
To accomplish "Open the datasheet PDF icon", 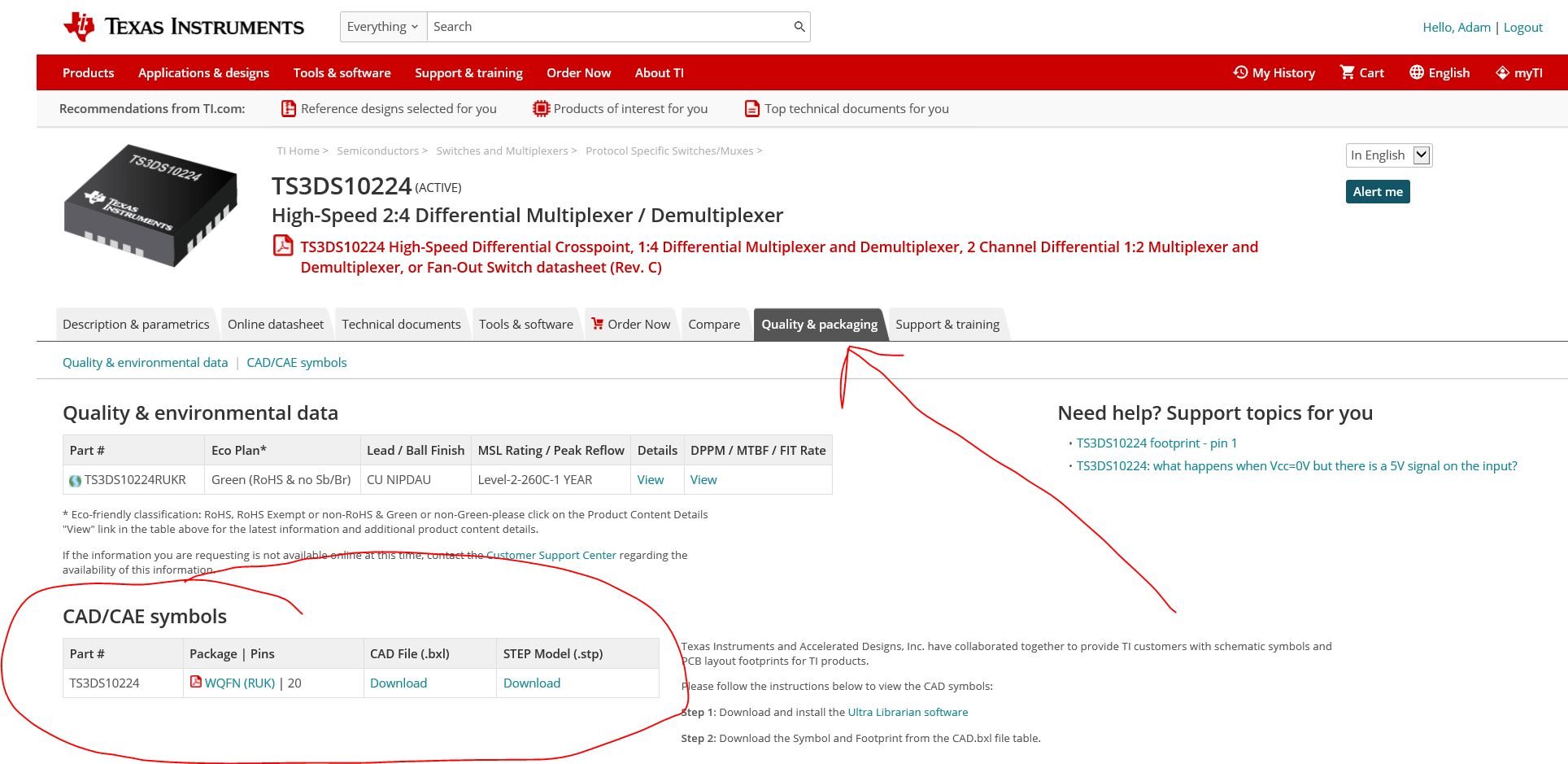I will coord(282,246).
